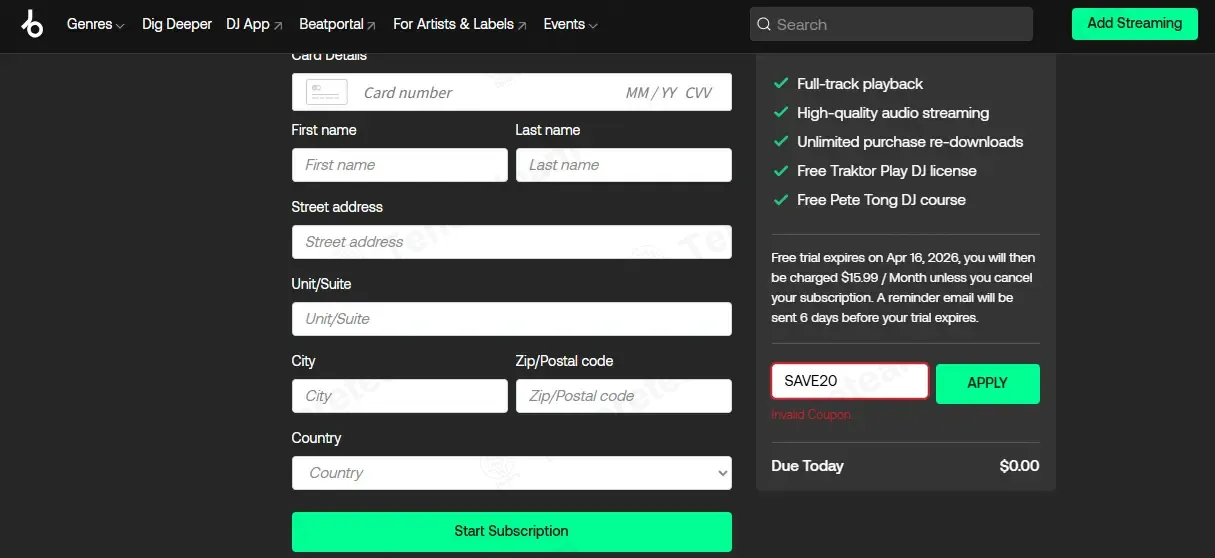Expand the Events dropdown menu

[x=570, y=24]
